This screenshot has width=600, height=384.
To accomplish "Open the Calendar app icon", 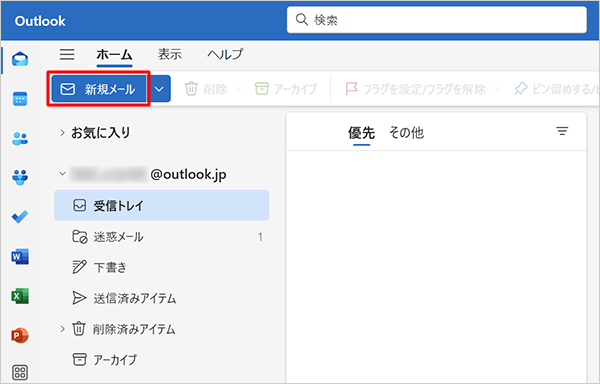I will pyautogui.click(x=20, y=99).
